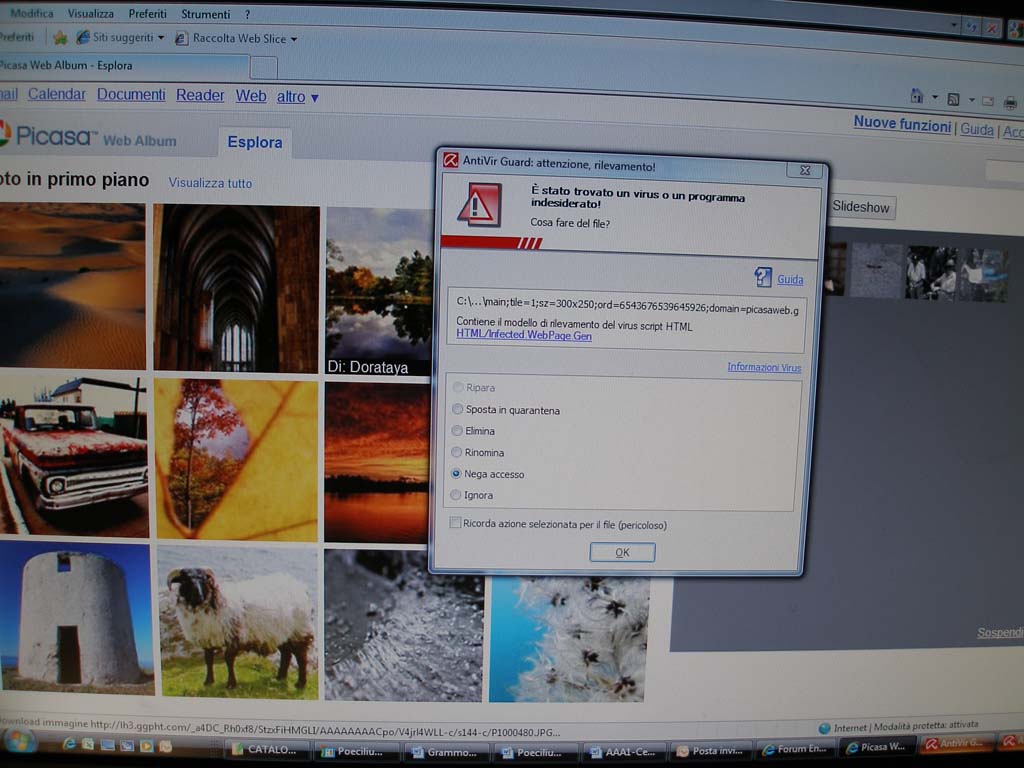1024x768 pixels.
Task: Open the Strumenti menu
Action: click(205, 14)
